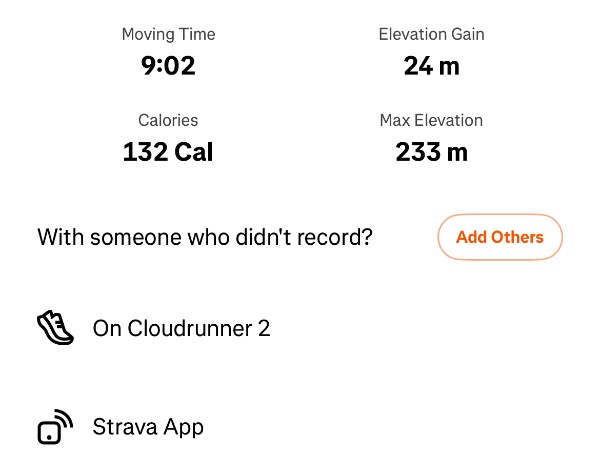The height and width of the screenshot is (450, 600).
Task: Click the Calories label
Action: pyautogui.click(x=168, y=120)
